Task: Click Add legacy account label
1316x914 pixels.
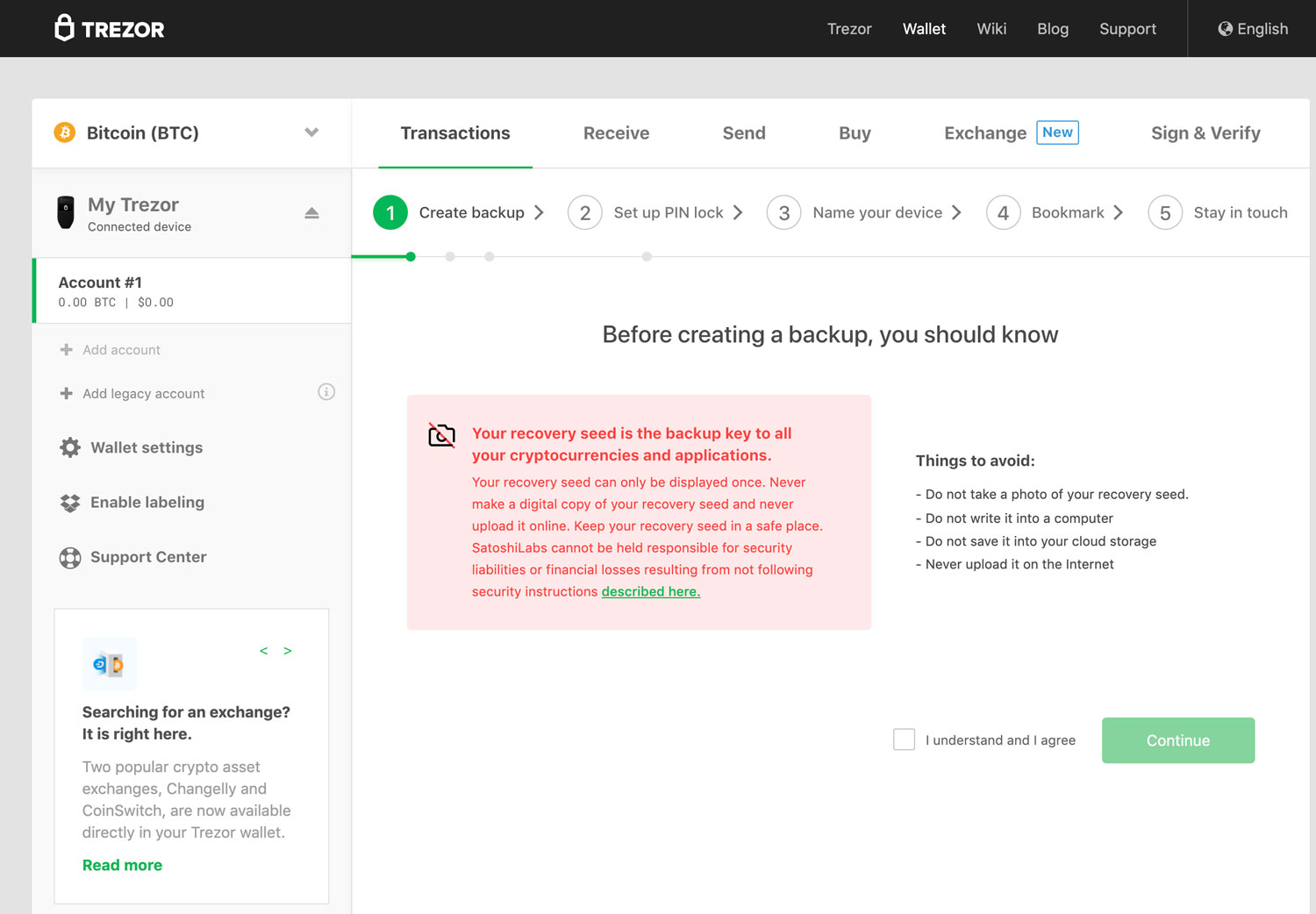Action: click(143, 394)
